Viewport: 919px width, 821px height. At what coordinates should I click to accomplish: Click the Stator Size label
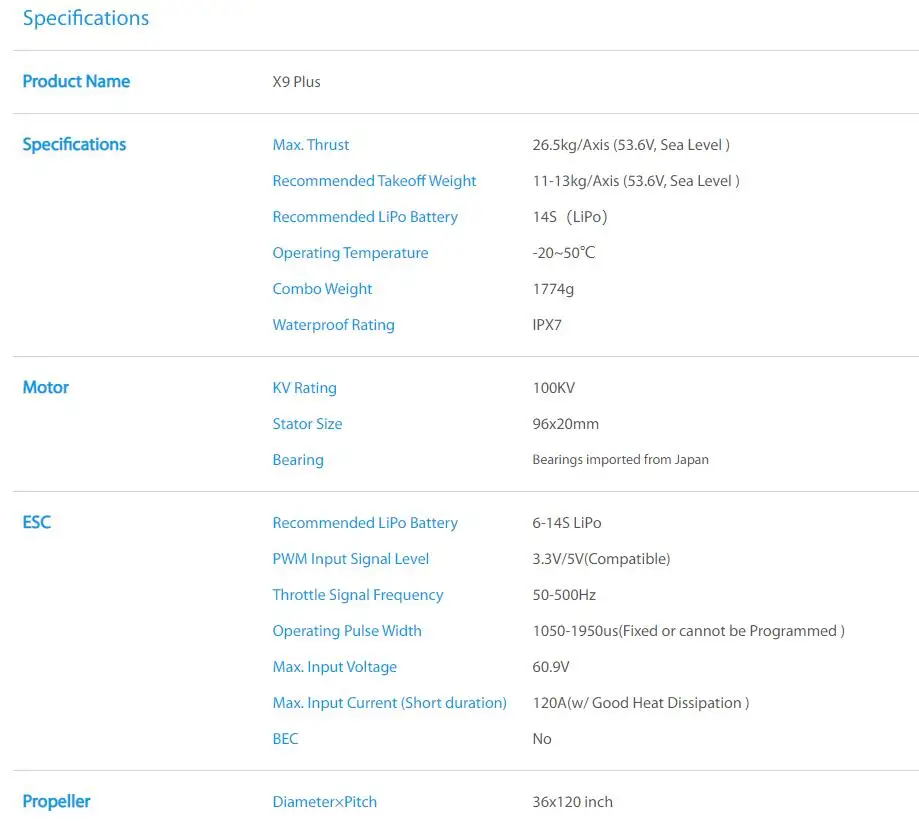pyautogui.click(x=307, y=424)
